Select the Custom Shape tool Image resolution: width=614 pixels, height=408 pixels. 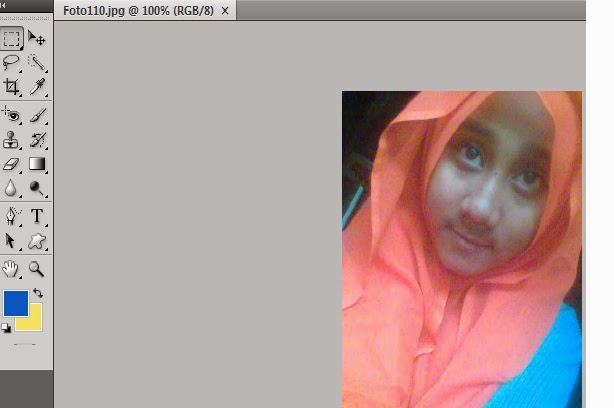click(37, 241)
